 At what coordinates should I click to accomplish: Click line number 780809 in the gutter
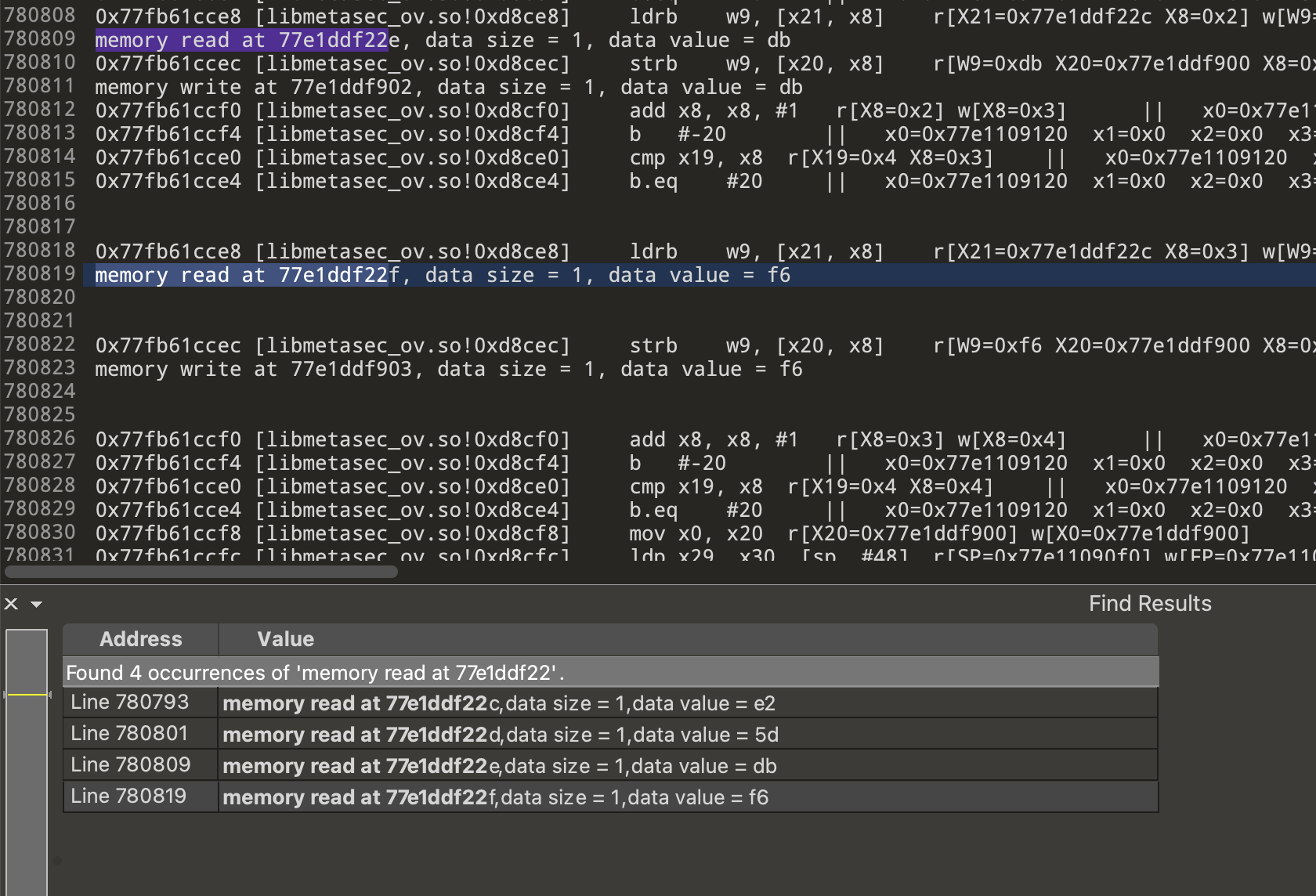tap(40, 39)
